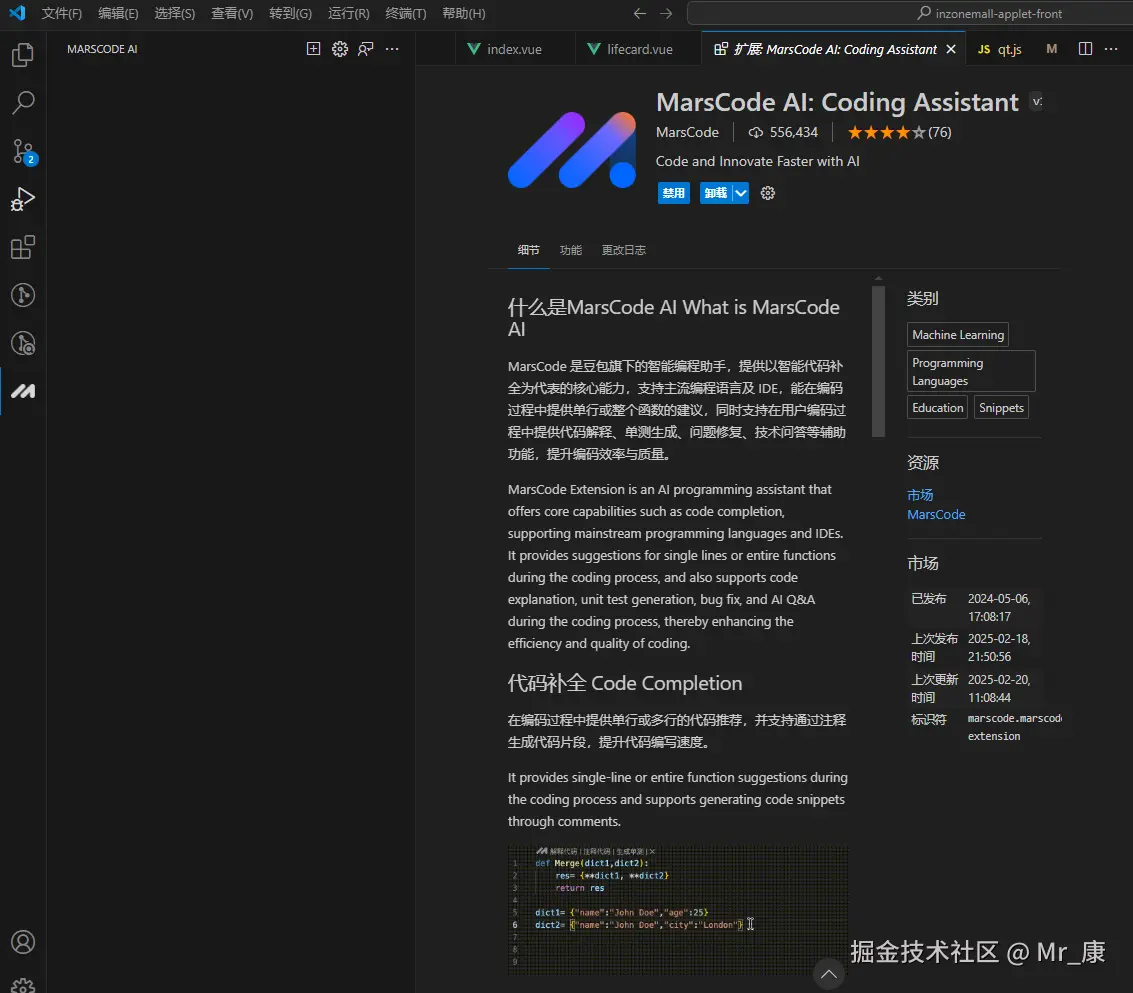Image resolution: width=1133 pixels, height=993 pixels.
Task: Open the 终端(T) menu
Action: [406, 14]
